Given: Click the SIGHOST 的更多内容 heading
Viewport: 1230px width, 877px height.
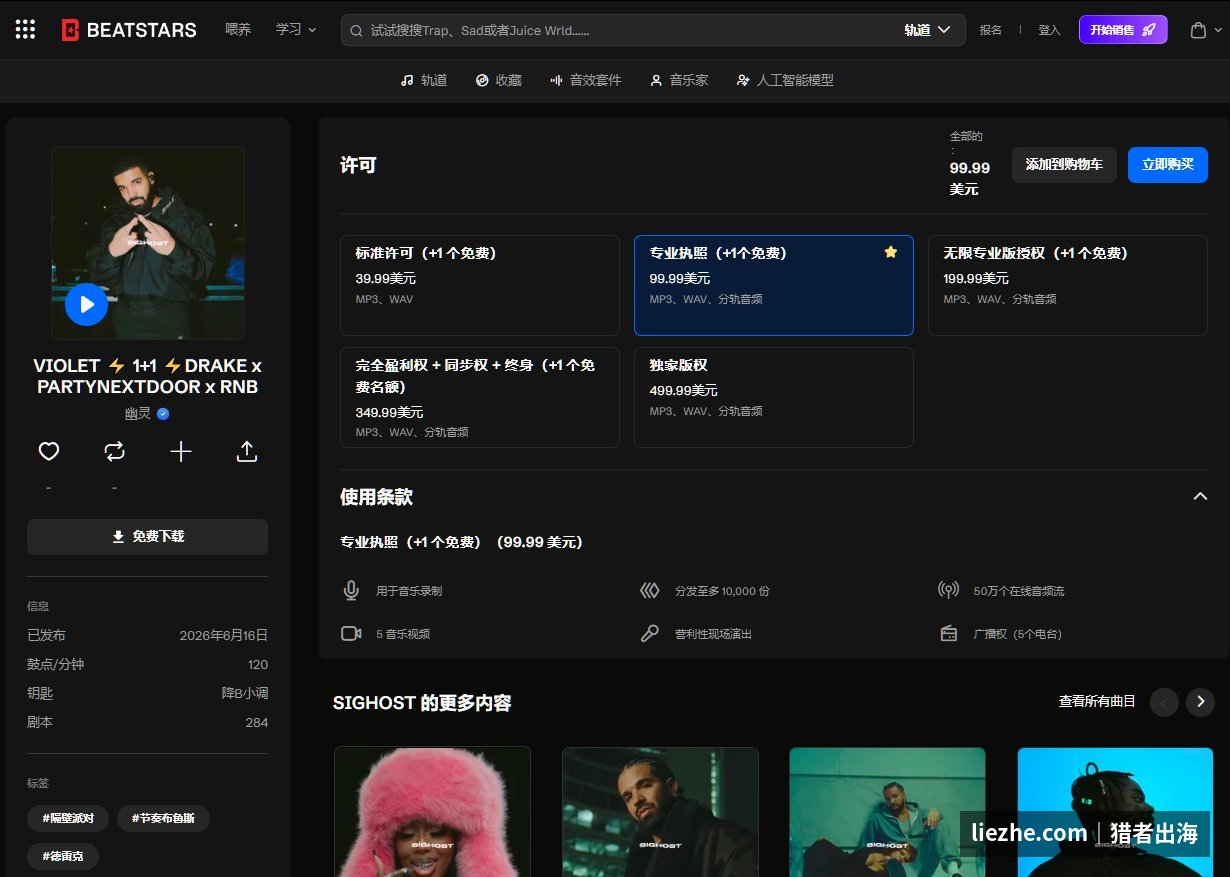Looking at the screenshot, I should click(x=422, y=703).
